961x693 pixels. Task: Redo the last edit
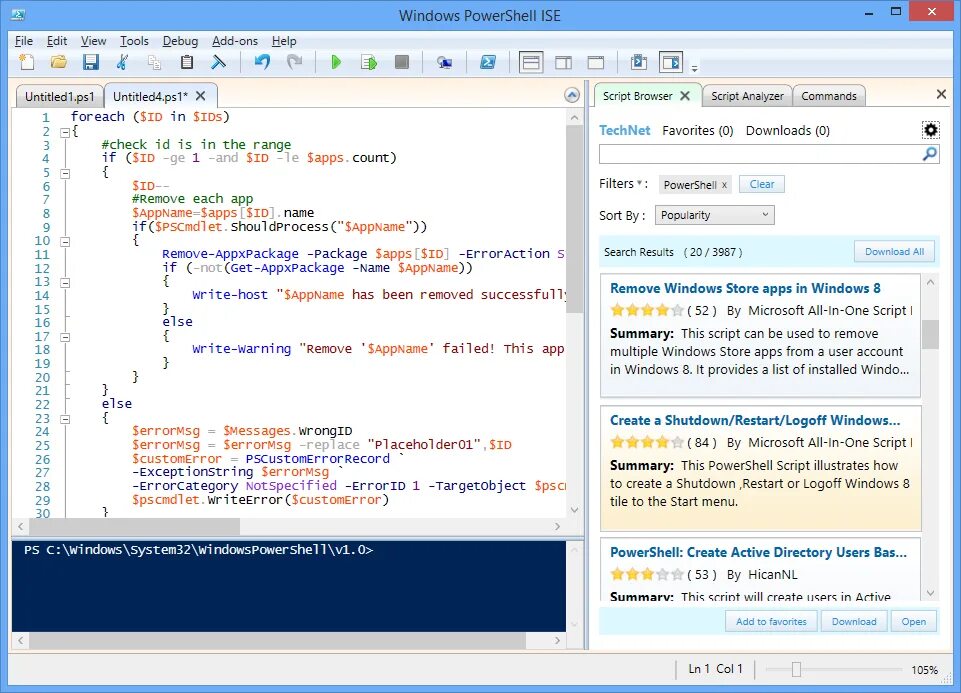point(295,62)
